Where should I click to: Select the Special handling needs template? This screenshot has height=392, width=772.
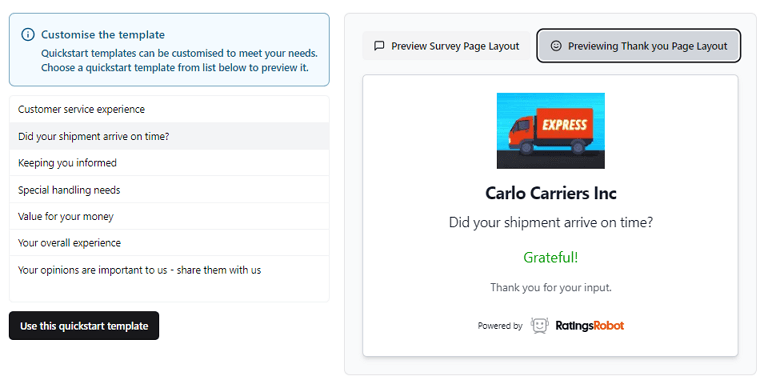click(x=169, y=190)
